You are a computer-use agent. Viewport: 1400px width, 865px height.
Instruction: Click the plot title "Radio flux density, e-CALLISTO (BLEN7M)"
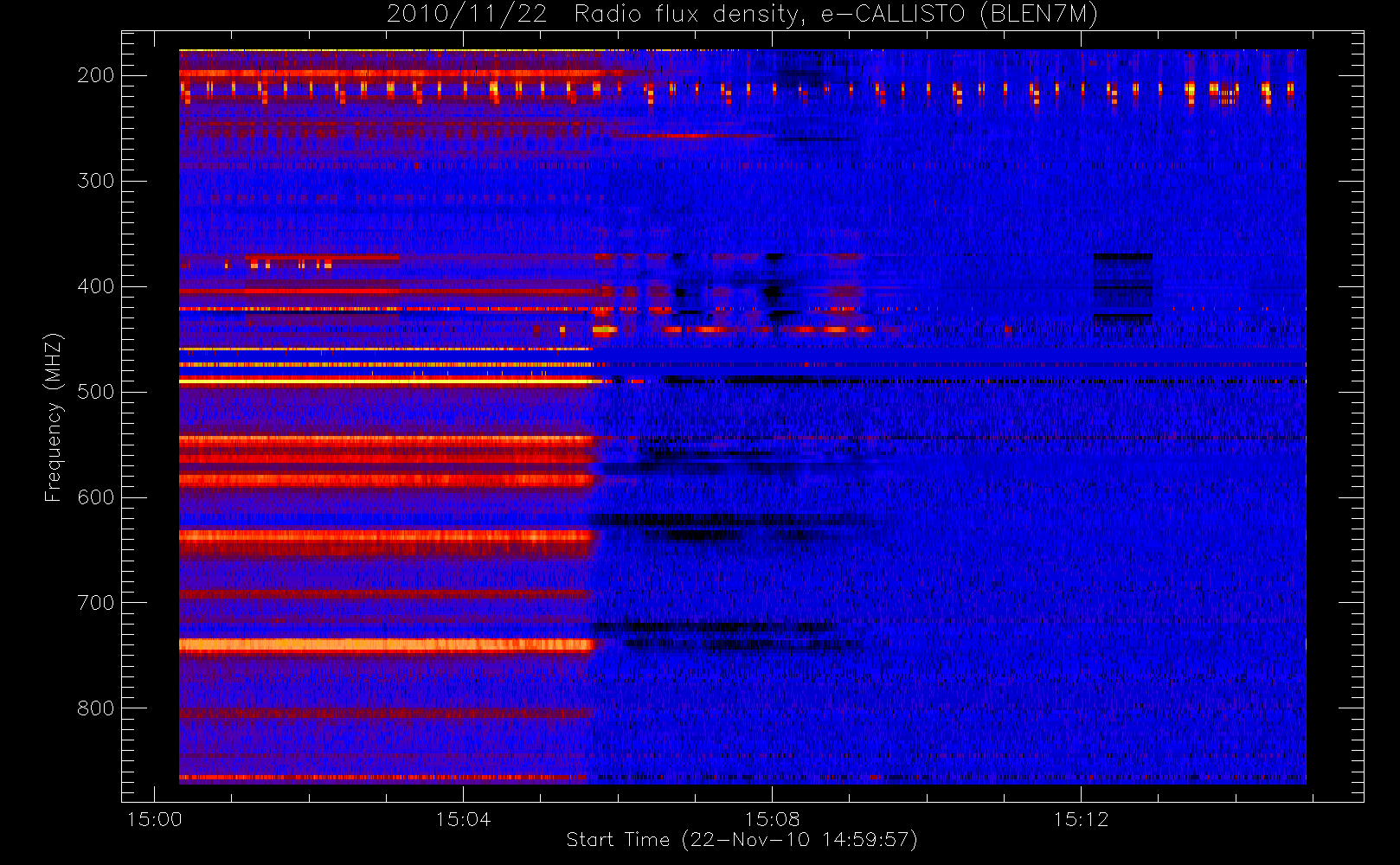(x=836, y=15)
